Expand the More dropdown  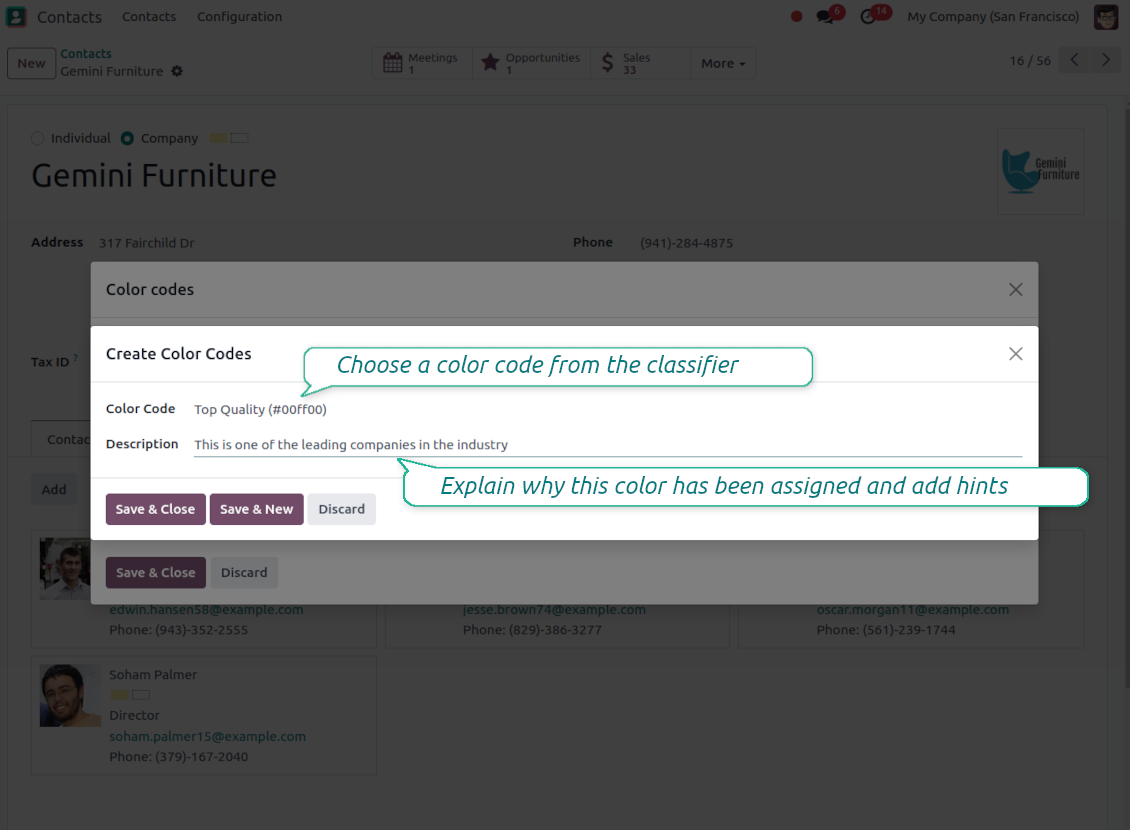tap(723, 63)
